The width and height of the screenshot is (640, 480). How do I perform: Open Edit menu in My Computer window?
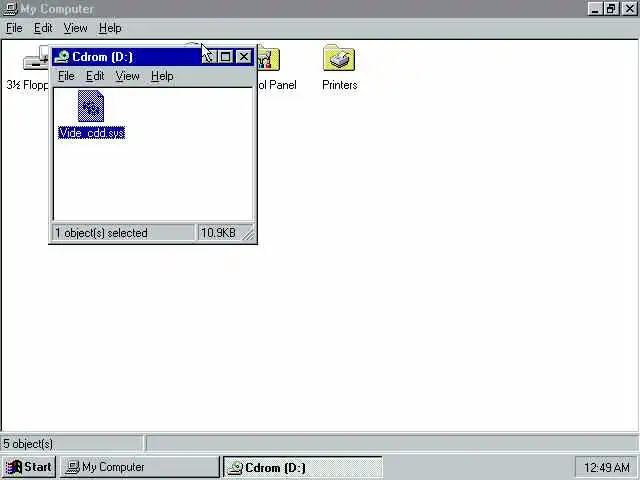tap(43, 28)
